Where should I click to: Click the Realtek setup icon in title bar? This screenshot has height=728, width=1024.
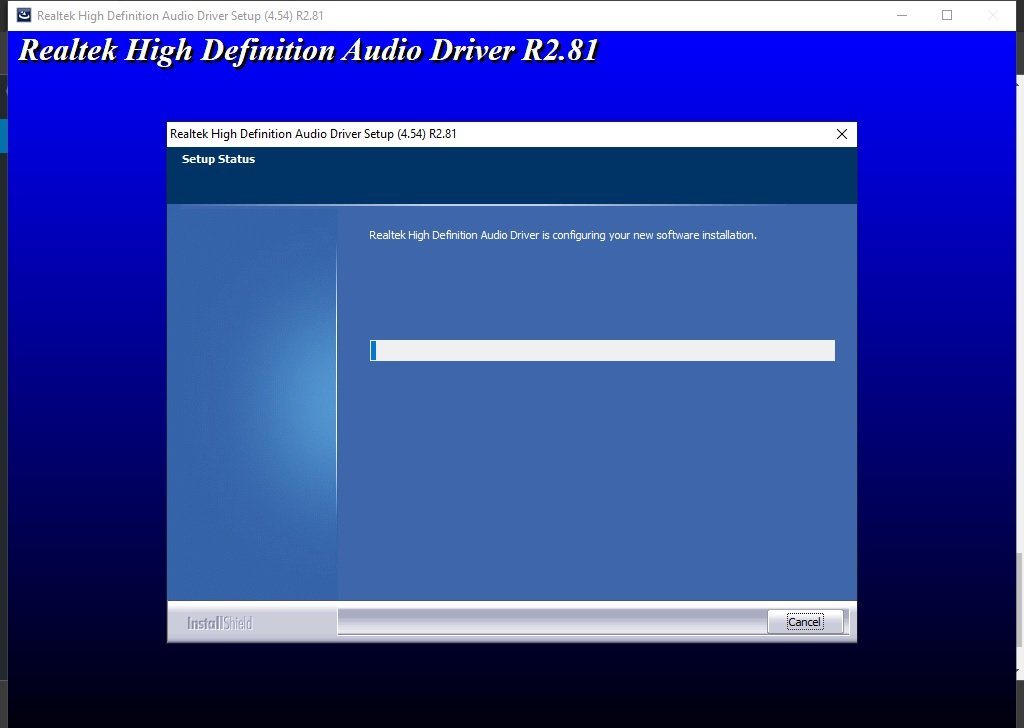(x=24, y=15)
